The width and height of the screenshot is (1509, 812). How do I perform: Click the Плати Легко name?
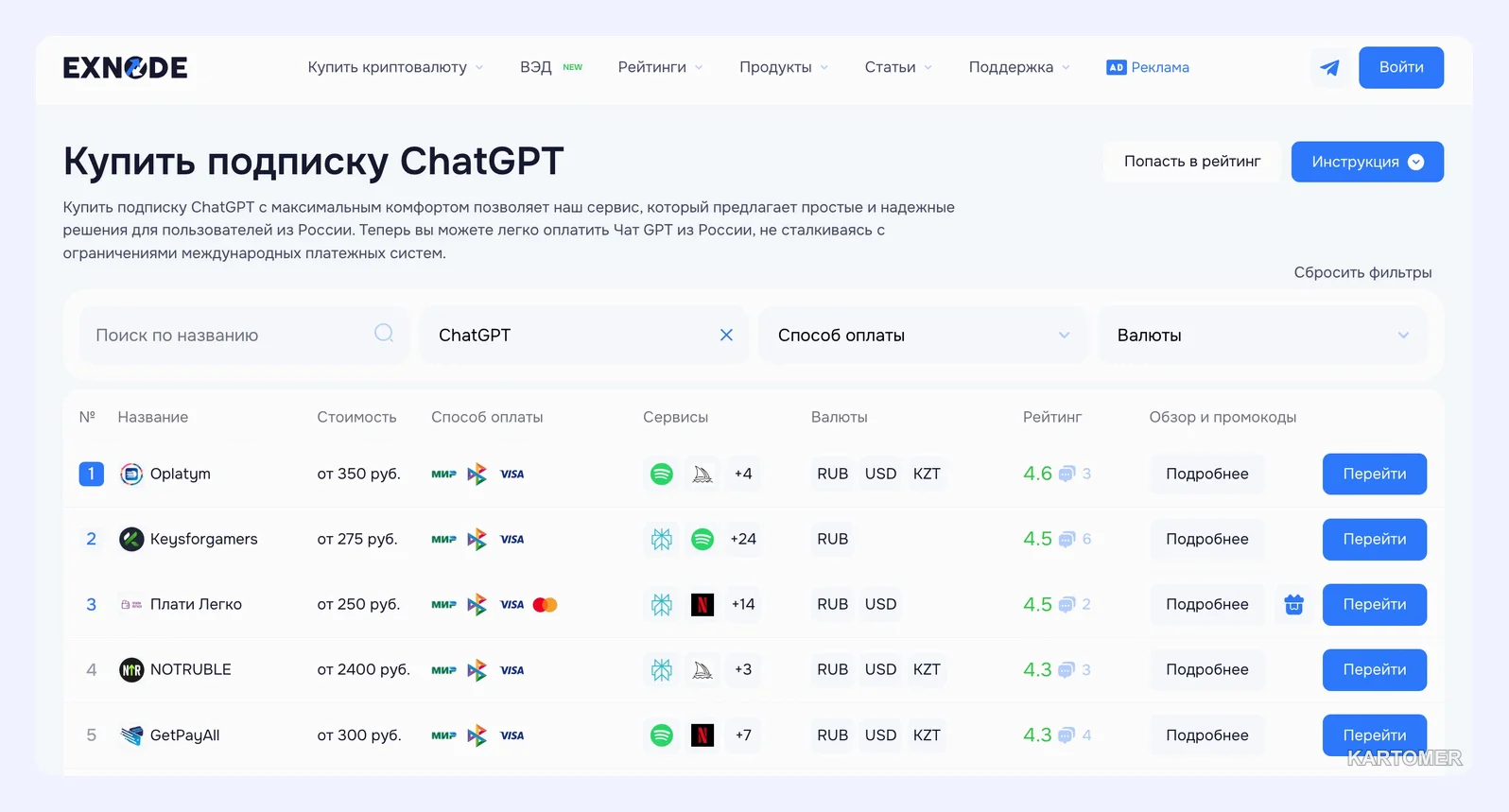point(196,604)
